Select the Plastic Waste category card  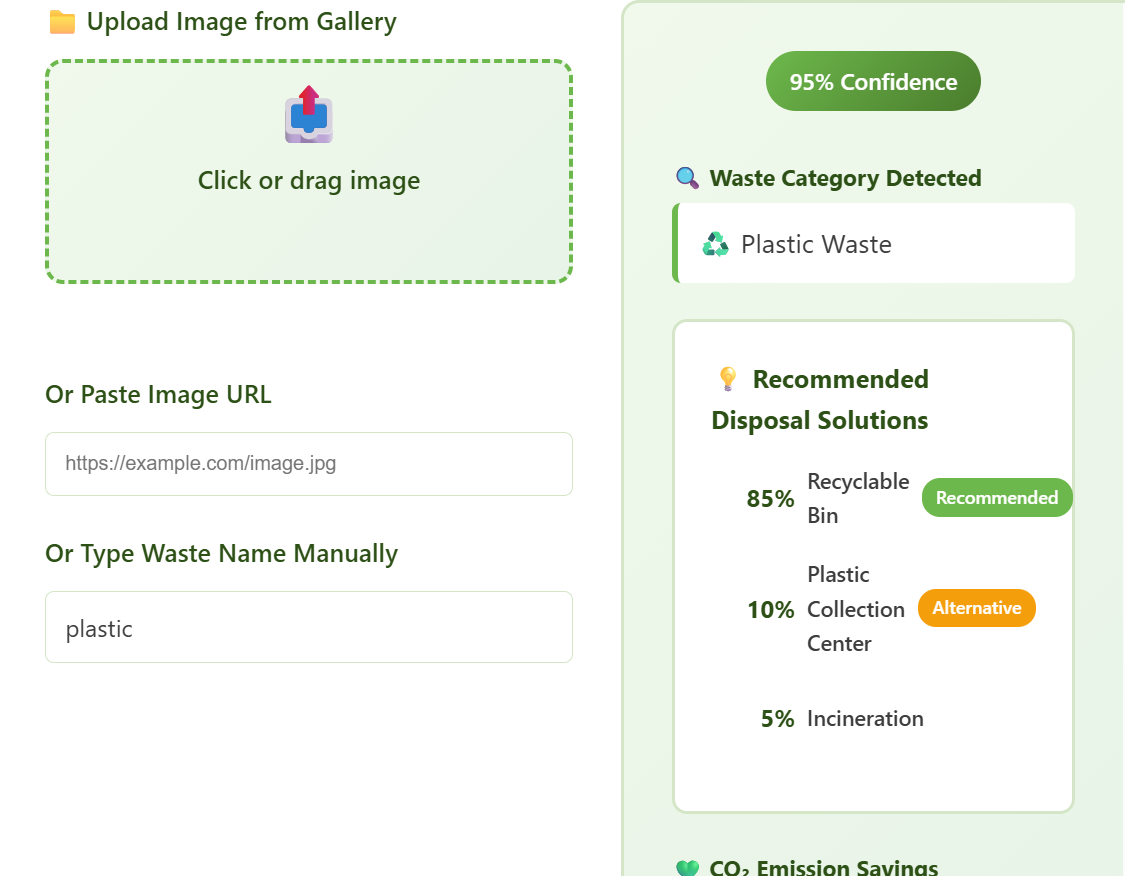coord(874,244)
